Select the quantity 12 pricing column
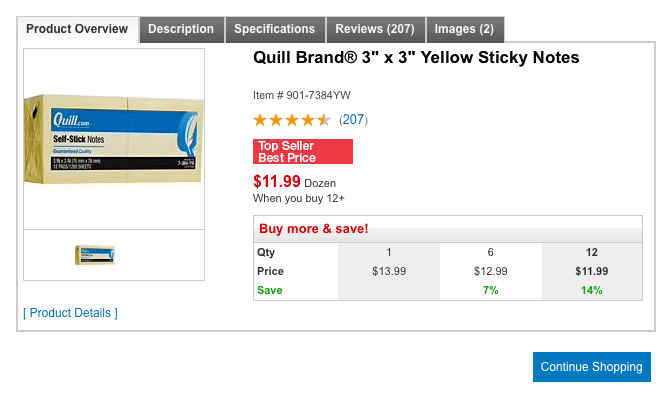The height and width of the screenshot is (400, 670). pyautogui.click(x=592, y=252)
